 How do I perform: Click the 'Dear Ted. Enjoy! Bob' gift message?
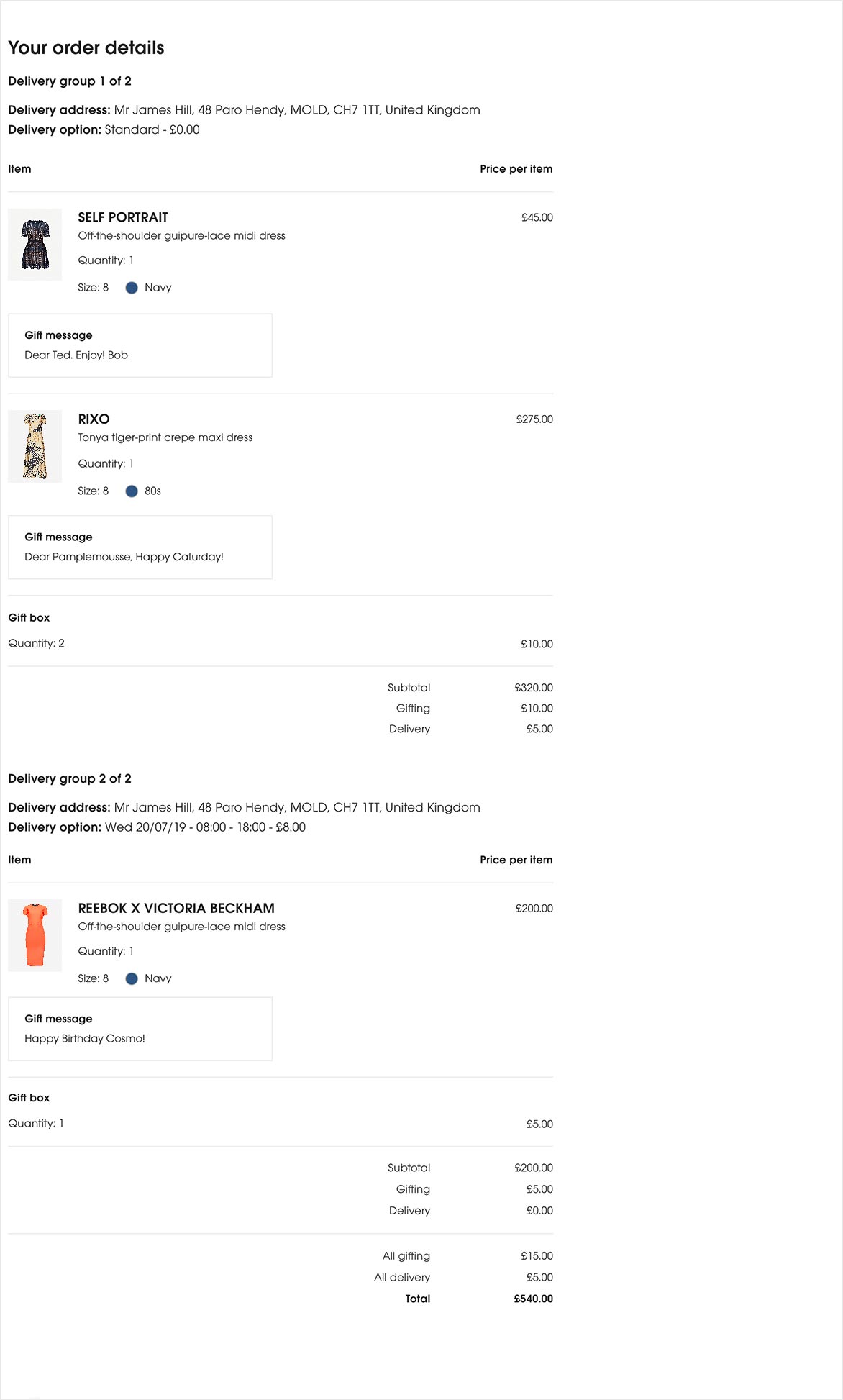point(76,355)
